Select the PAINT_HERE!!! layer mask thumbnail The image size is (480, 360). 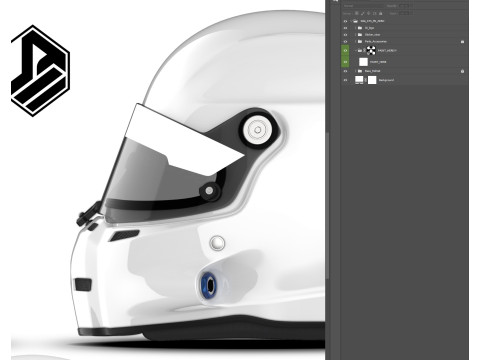pos(371,51)
